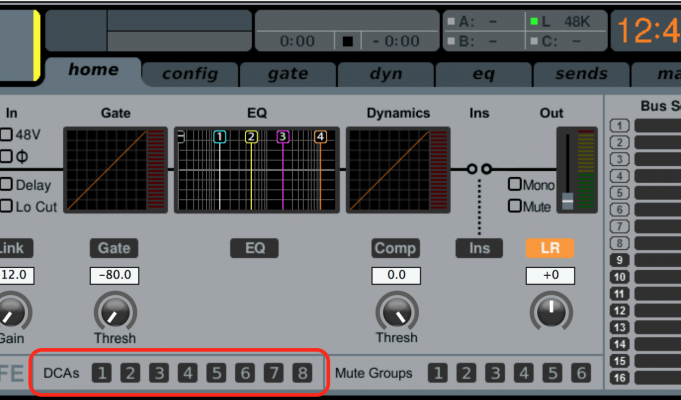Screen dimensions: 681x400
Task: Assign channel to Mute Group 4
Action: click(x=524, y=373)
